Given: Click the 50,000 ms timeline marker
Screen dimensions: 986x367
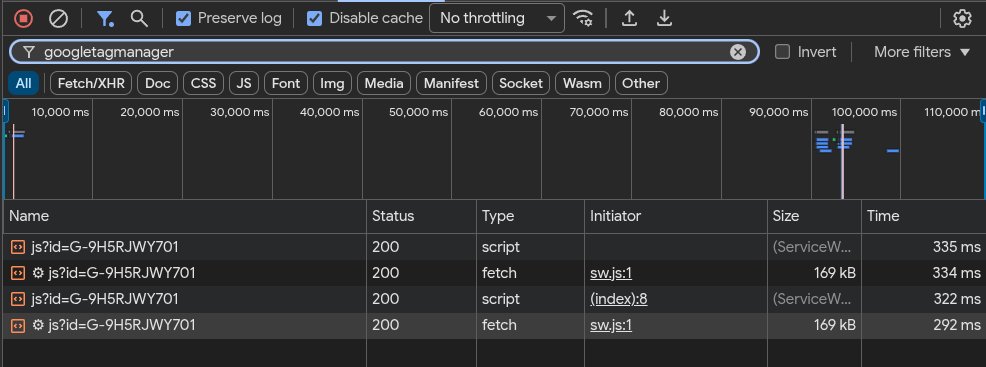Looking at the screenshot, I should point(418,112).
